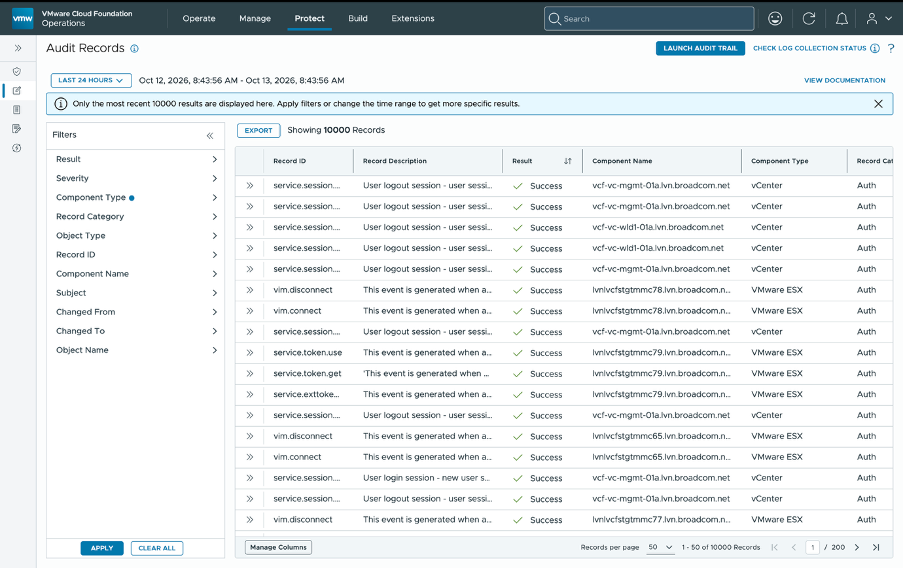Dismiss the 10000 results info banner

click(878, 104)
